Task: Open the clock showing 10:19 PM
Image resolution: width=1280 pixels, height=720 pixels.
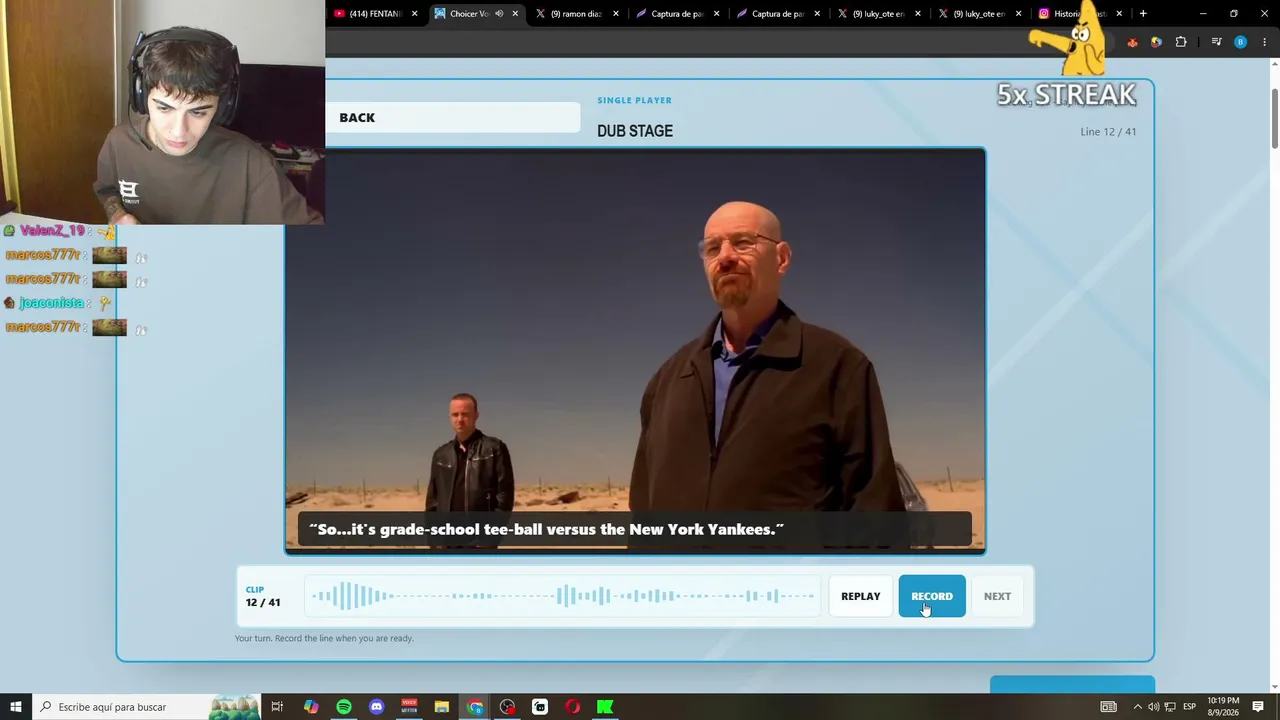Action: click(x=1223, y=707)
